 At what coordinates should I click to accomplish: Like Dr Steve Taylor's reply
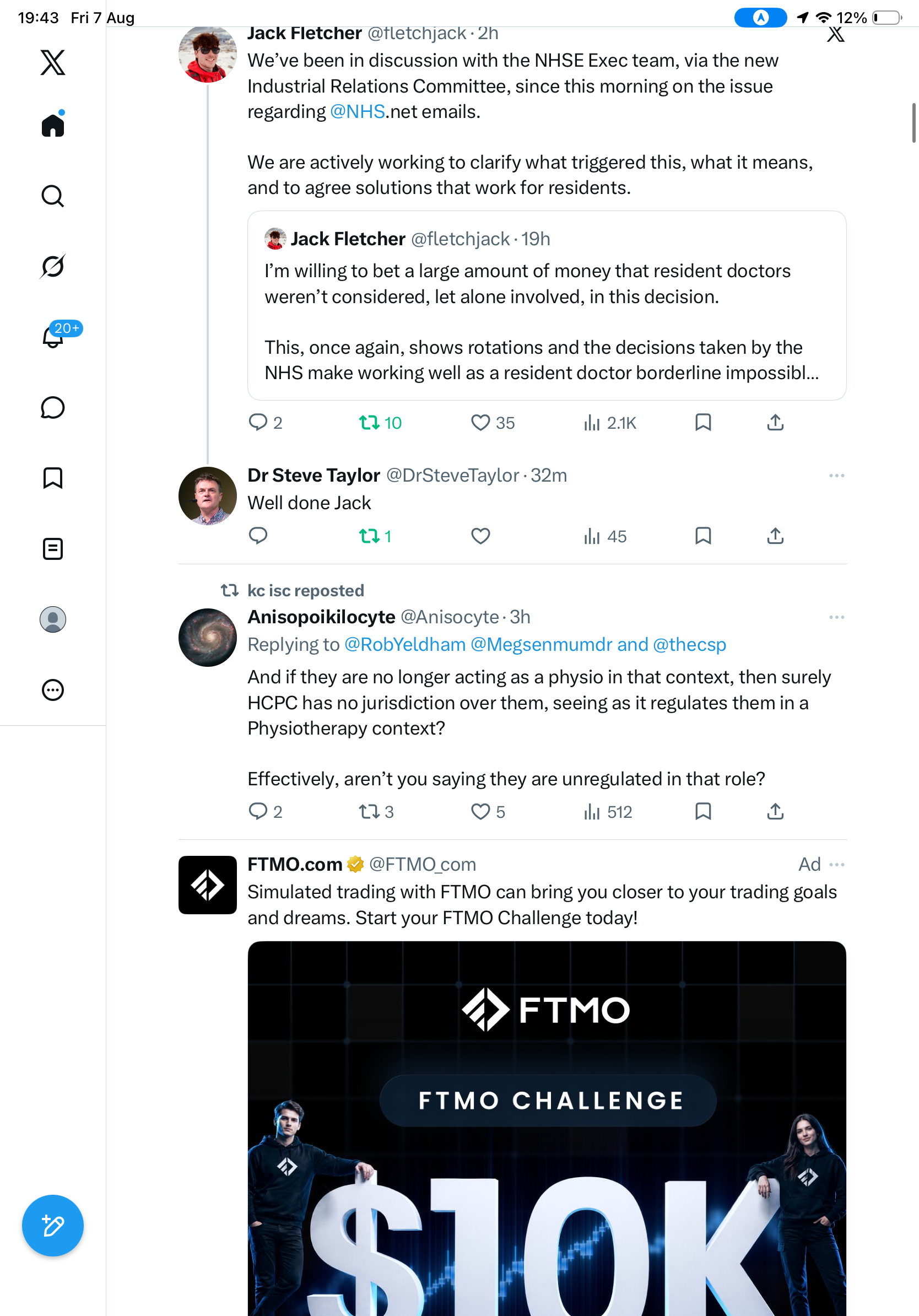pos(480,536)
